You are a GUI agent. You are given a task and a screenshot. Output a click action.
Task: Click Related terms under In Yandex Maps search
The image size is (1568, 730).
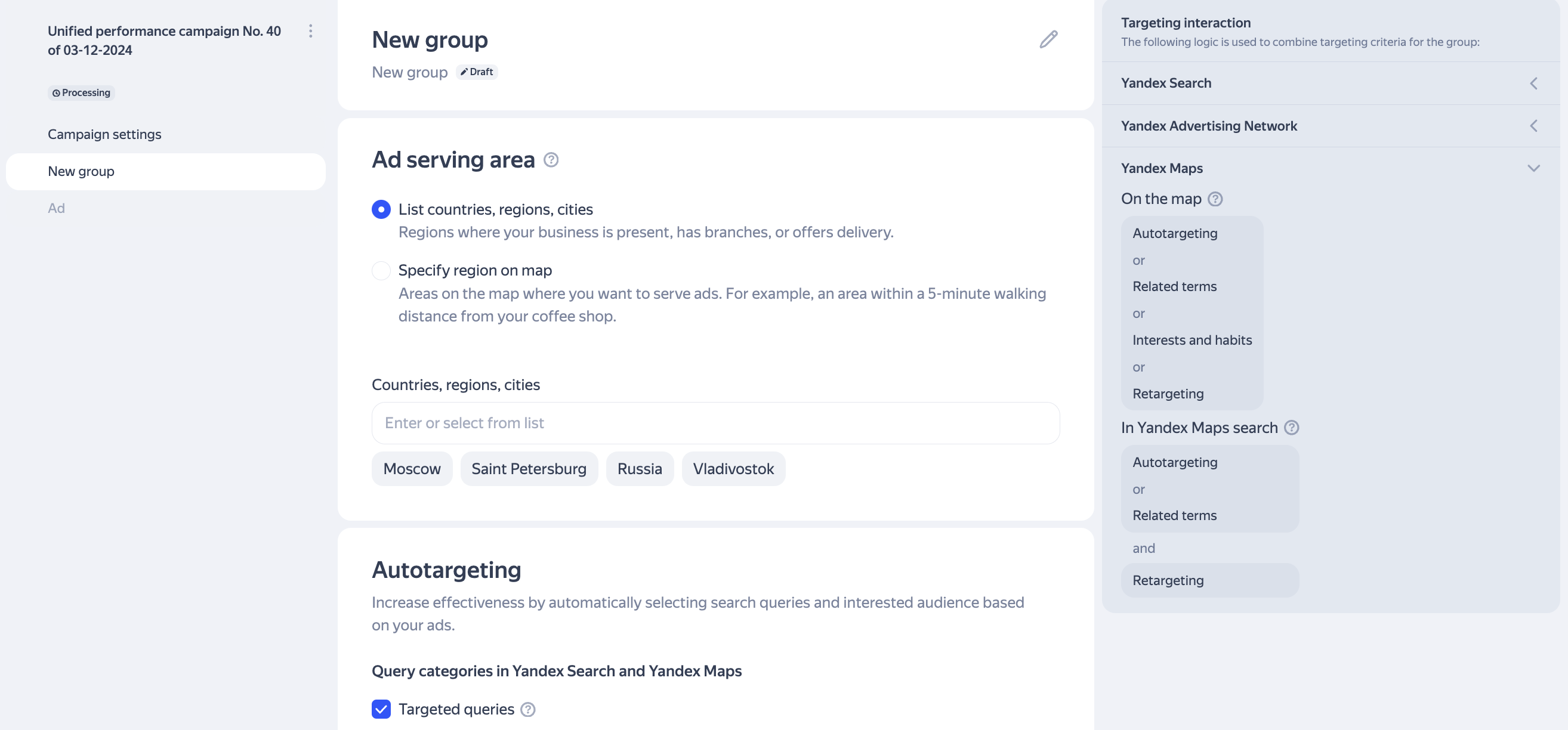point(1174,515)
